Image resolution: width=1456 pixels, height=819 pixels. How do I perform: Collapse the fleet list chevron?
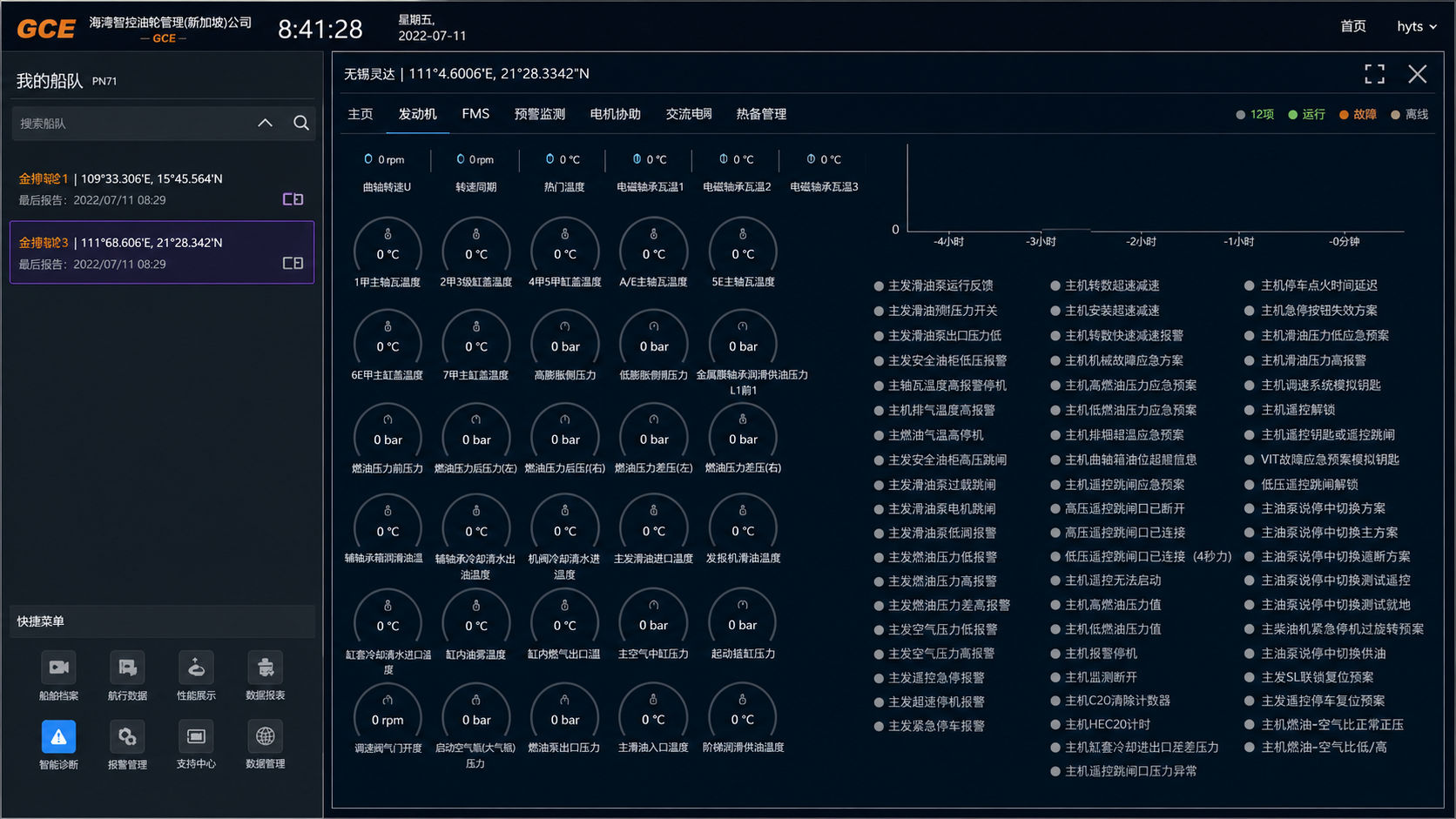coord(266,124)
